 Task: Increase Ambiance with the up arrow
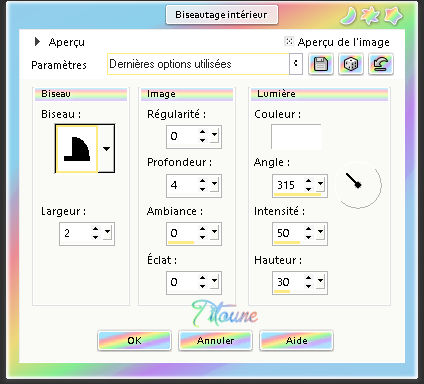(x=202, y=229)
